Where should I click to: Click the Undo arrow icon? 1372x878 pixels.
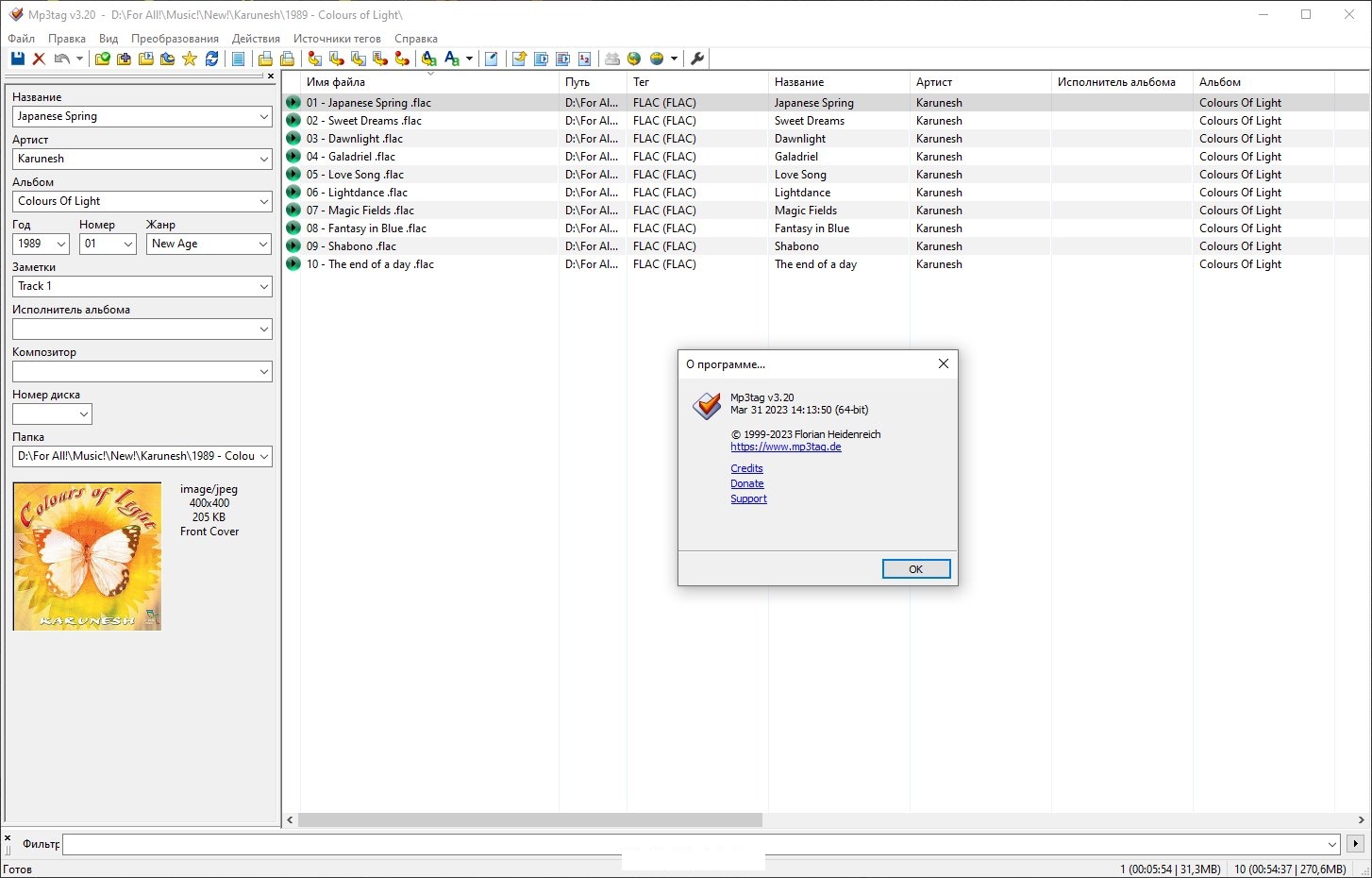61,59
